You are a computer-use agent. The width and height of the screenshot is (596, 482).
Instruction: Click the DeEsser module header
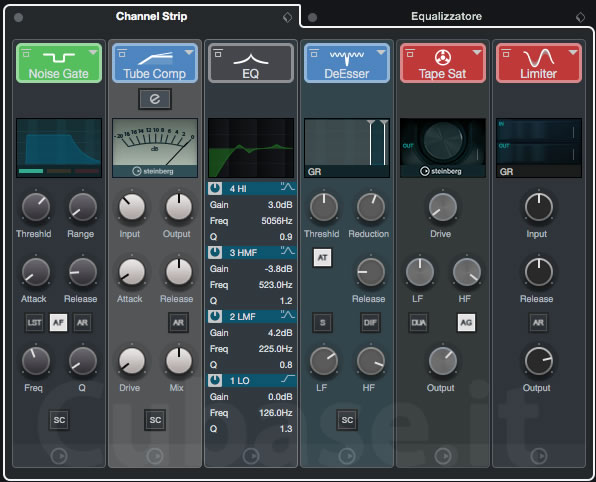point(347,63)
